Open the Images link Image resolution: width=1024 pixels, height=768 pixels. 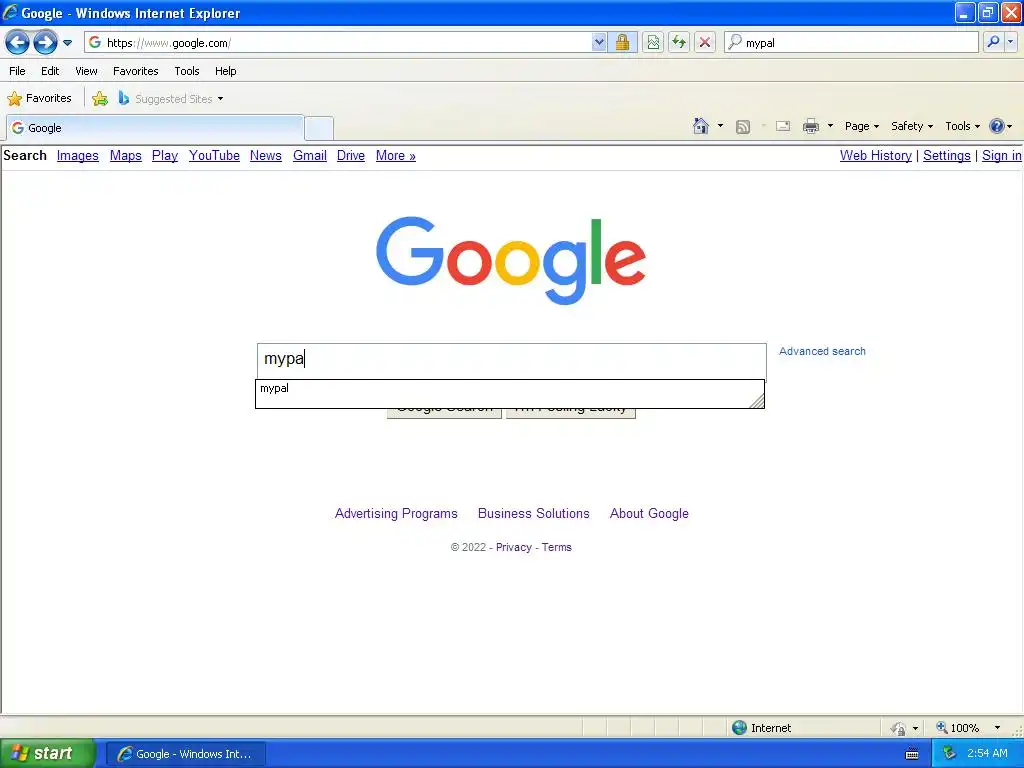pyautogui.click(x=78, y=155)
